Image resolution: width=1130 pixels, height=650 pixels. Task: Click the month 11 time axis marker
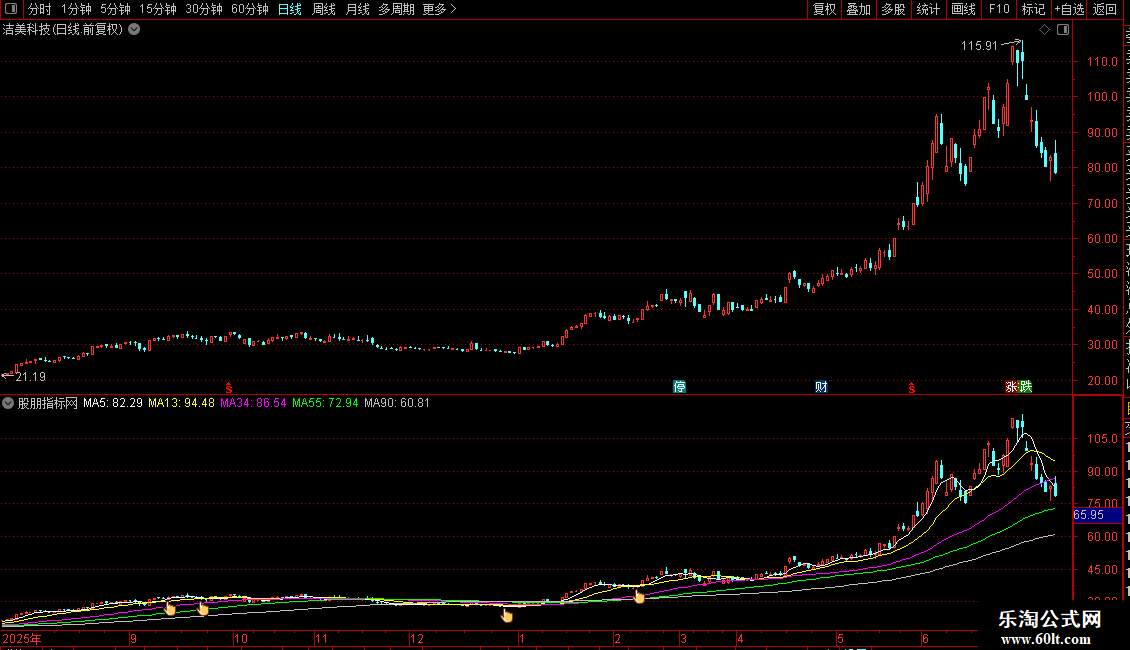click(321, 638)
